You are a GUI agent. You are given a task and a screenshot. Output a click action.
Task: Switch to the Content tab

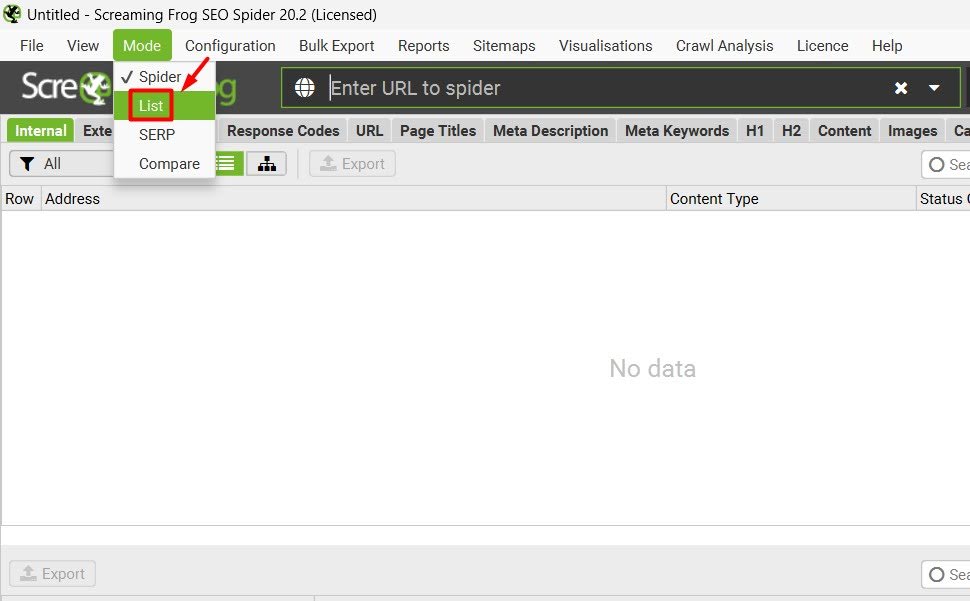[844, 130]
